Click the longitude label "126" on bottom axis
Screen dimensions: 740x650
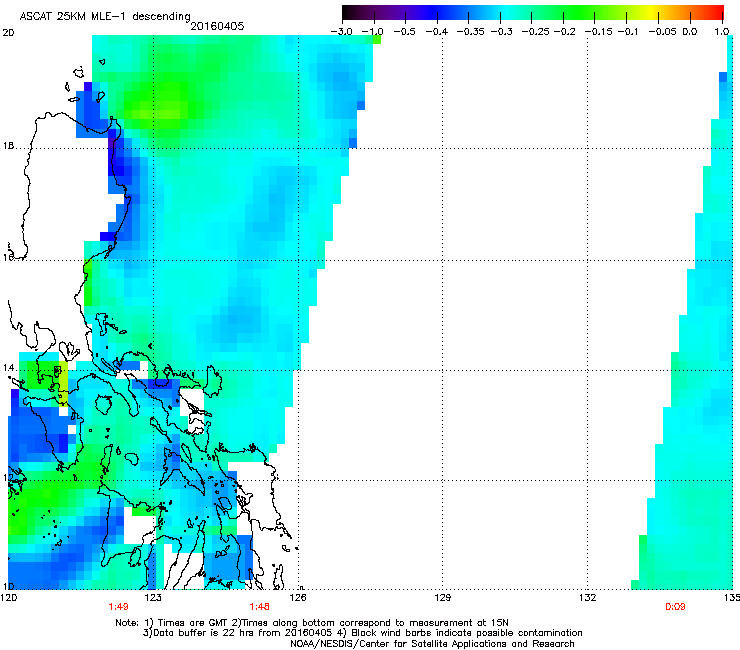click(298, 598)
